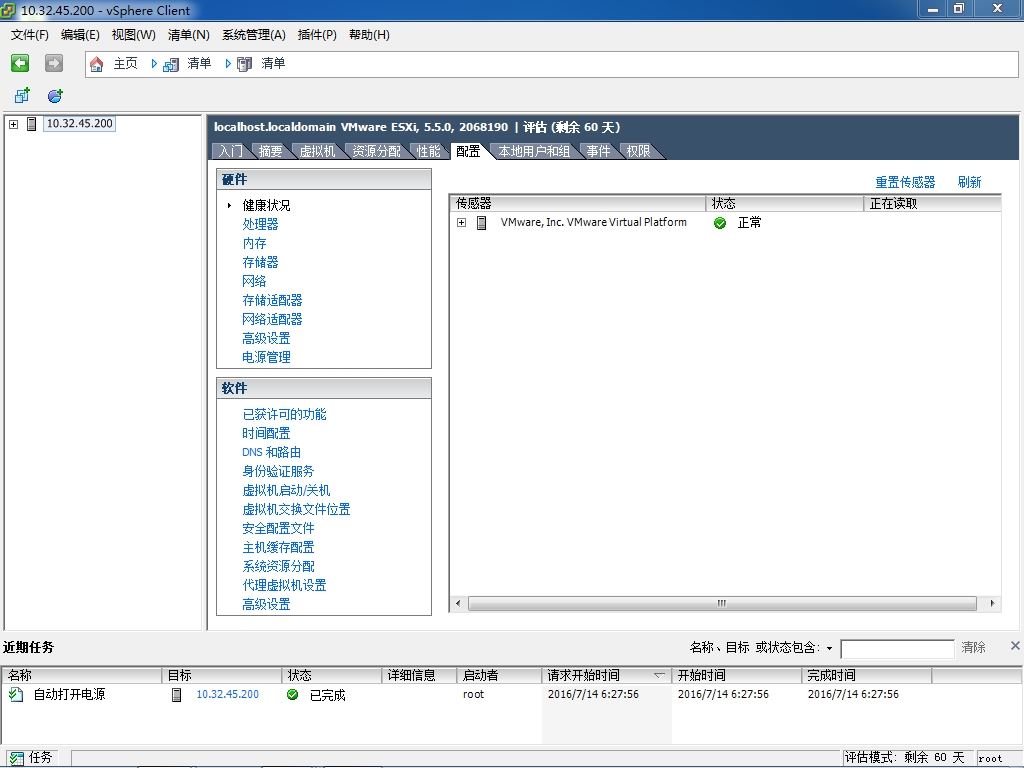
Task: Select the 健康状况 hardware item
Action: click(x=266, y=205)
